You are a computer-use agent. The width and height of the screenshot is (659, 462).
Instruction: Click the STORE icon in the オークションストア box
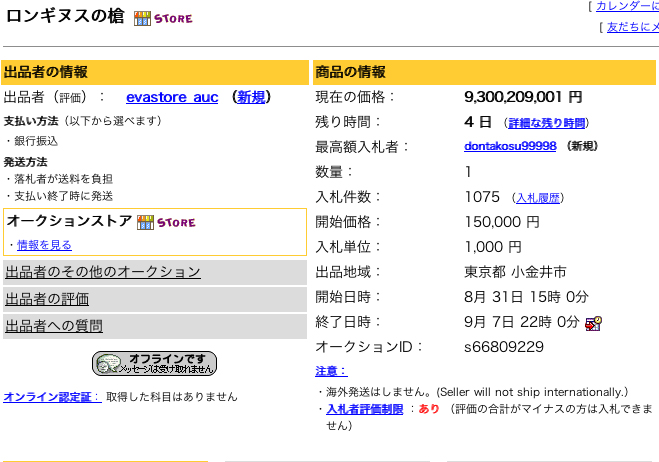coord(166,222)
